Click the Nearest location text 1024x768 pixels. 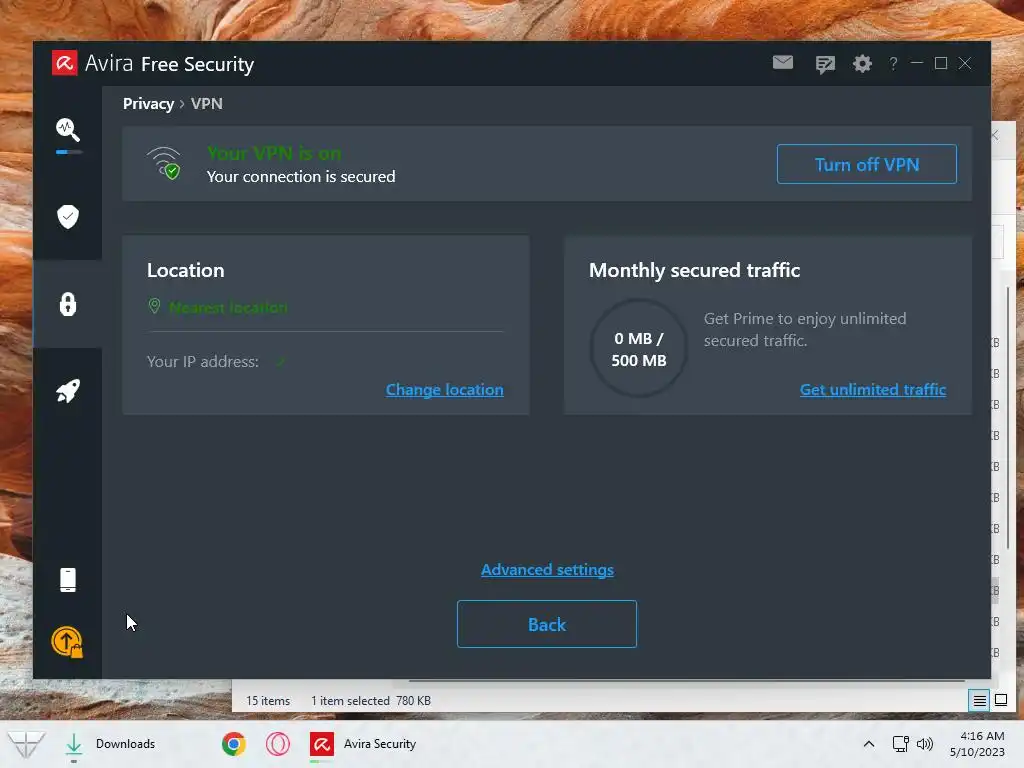pyautogui.click(x=228, y=308)
